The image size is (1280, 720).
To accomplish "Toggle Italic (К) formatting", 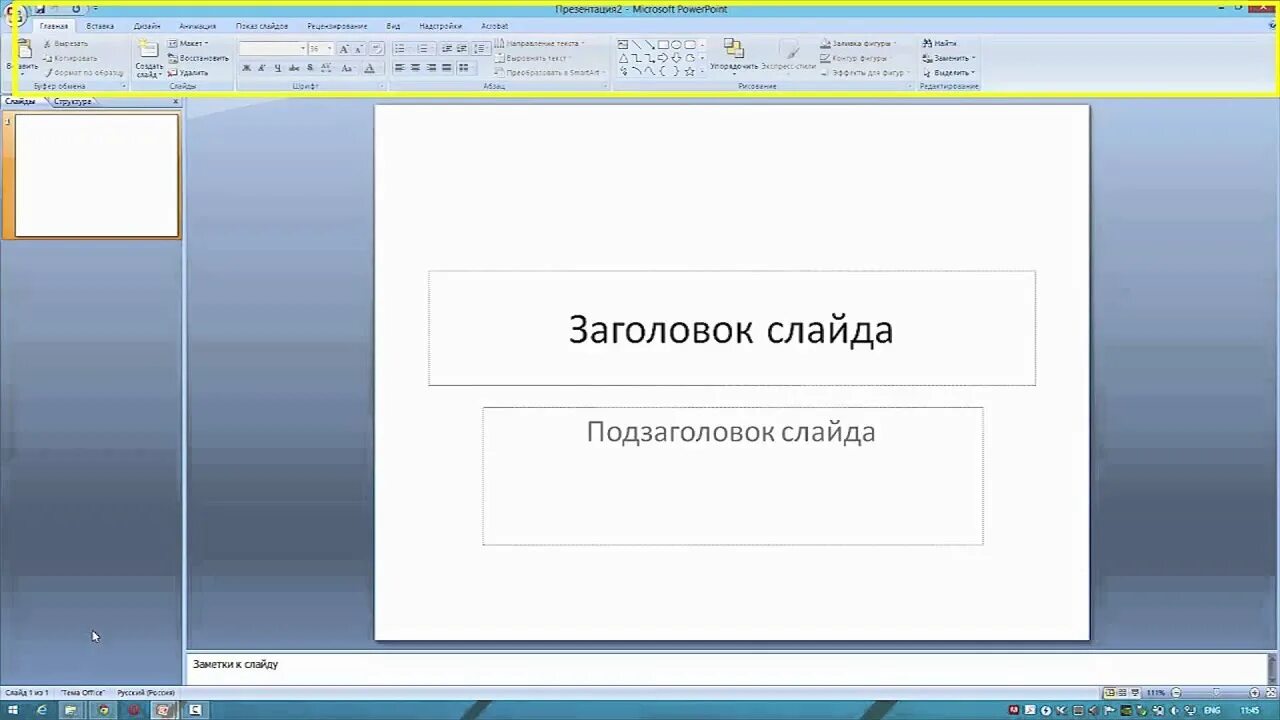I will 262,68.
